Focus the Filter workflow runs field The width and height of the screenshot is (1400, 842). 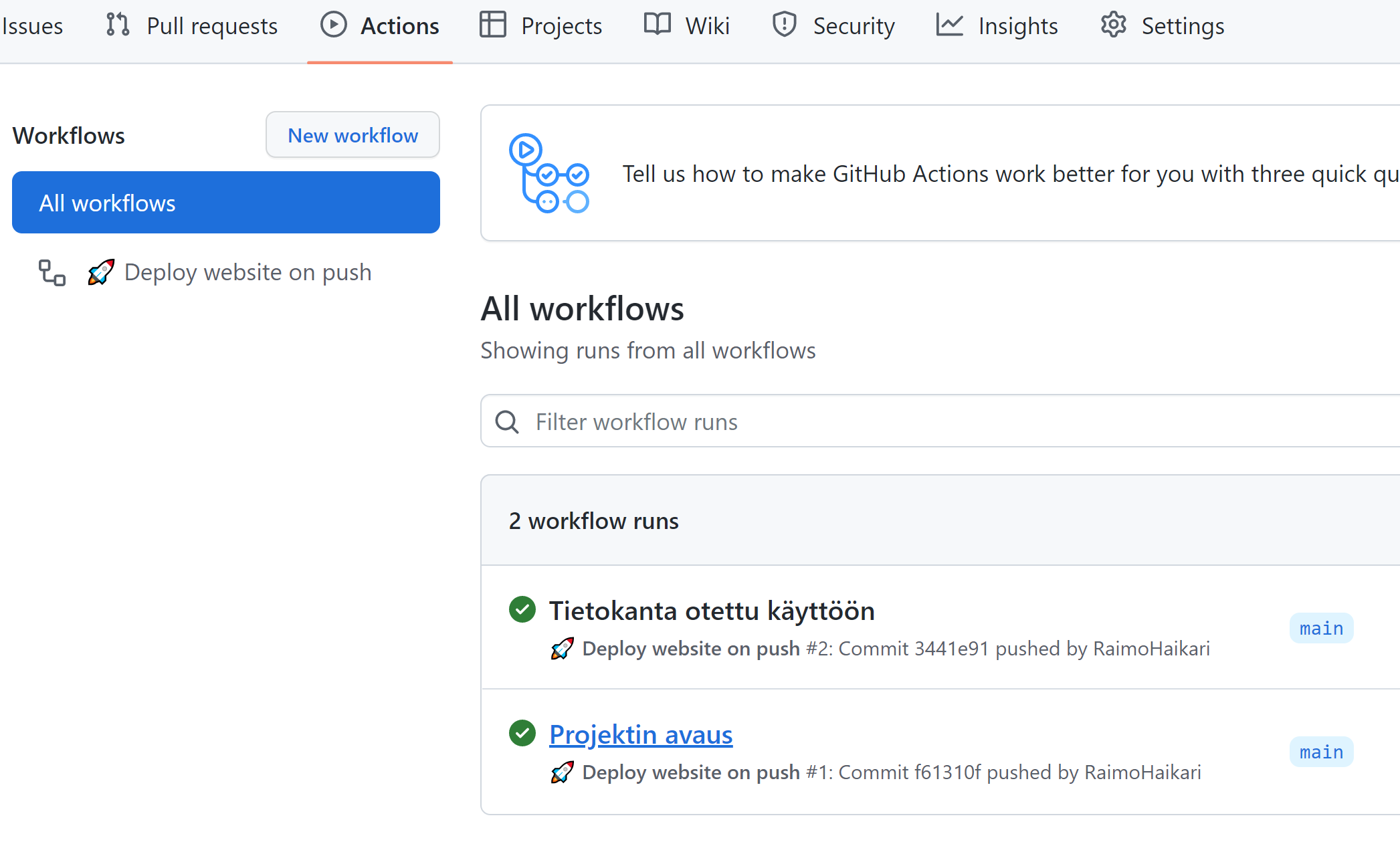click(940, 421)
